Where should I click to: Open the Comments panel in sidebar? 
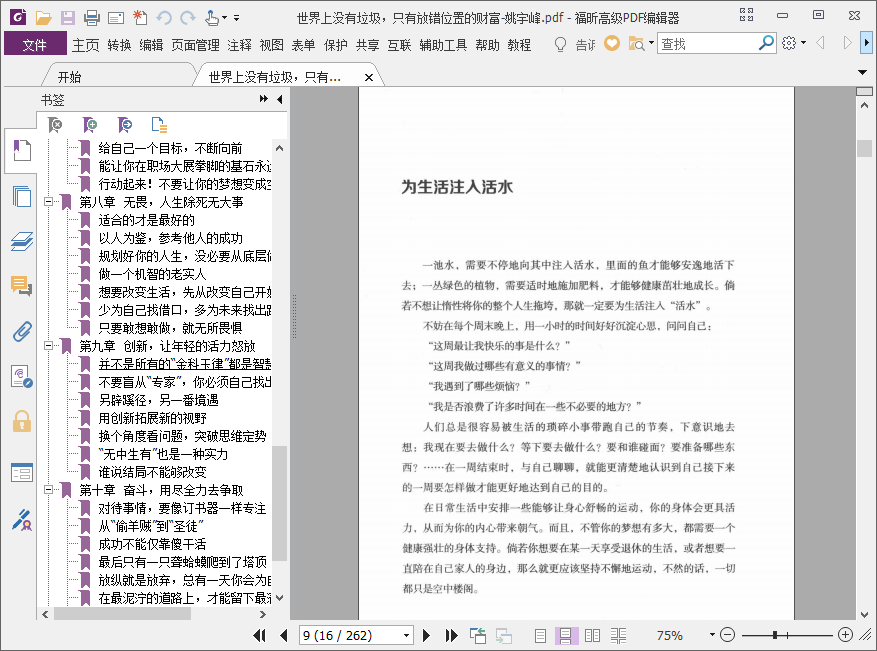point(21,286)
